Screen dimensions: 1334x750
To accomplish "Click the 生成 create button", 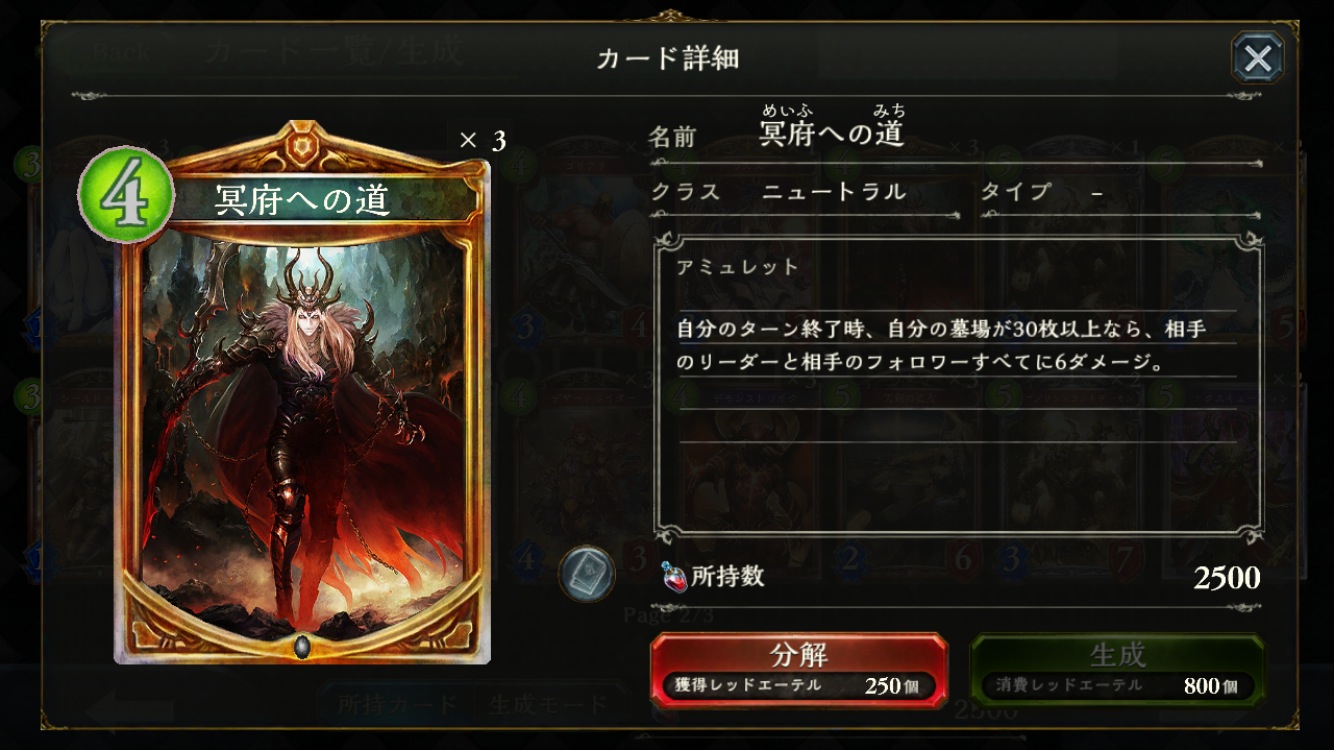I will (1117, 669).
